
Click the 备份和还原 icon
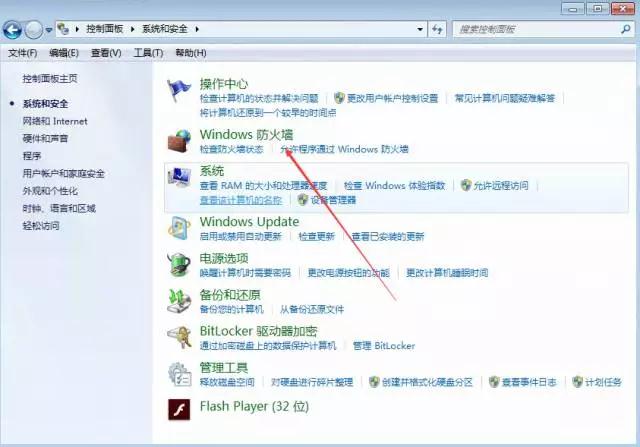coord(179,301)
